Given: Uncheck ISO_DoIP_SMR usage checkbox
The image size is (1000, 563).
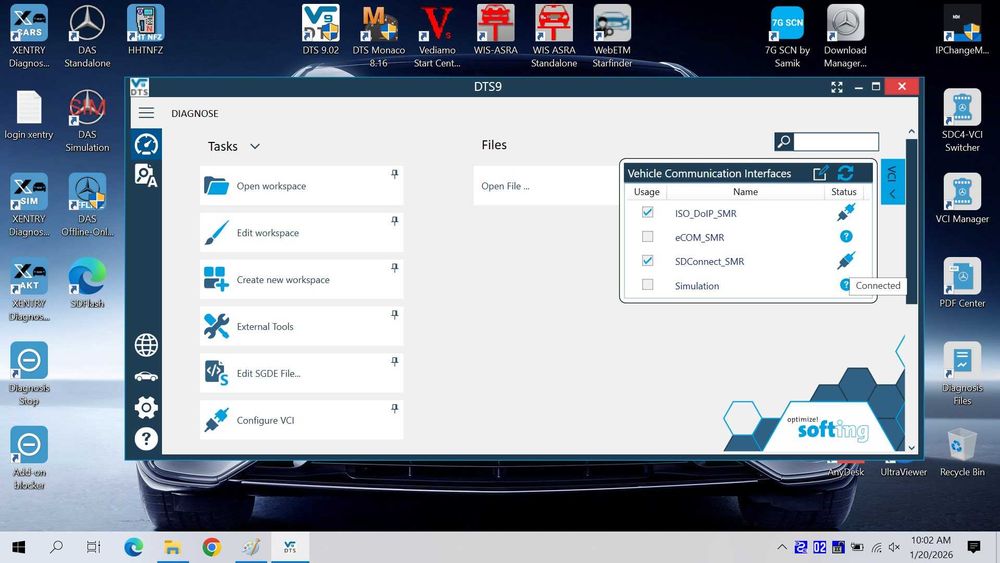Looking at the screenshot, I should pos(647,212).
